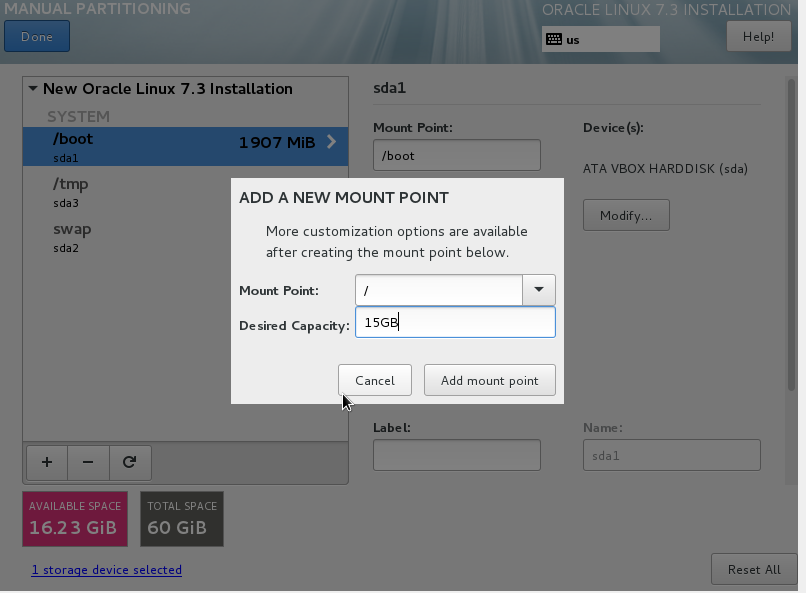This screenshot has width=806, height=593.
Task: Confirm with the Add mount point button
Action: (489, 380)
